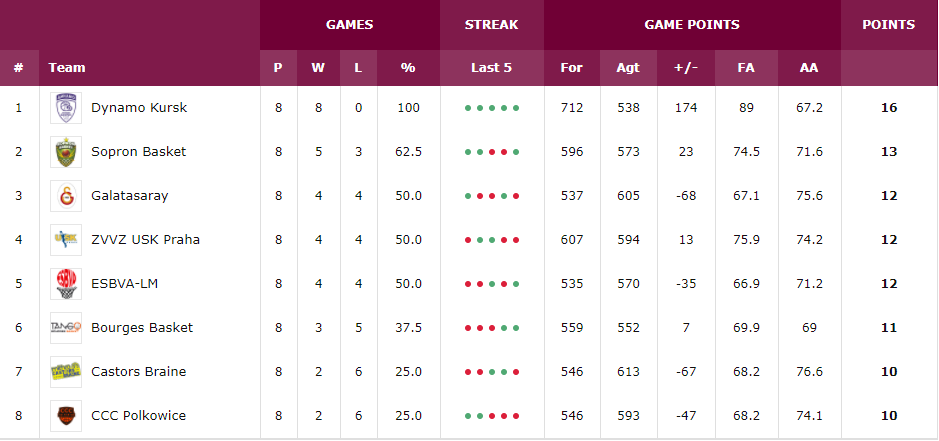Click the Last 5 streak header
This screenshot has width=939, height=441.
492,68
